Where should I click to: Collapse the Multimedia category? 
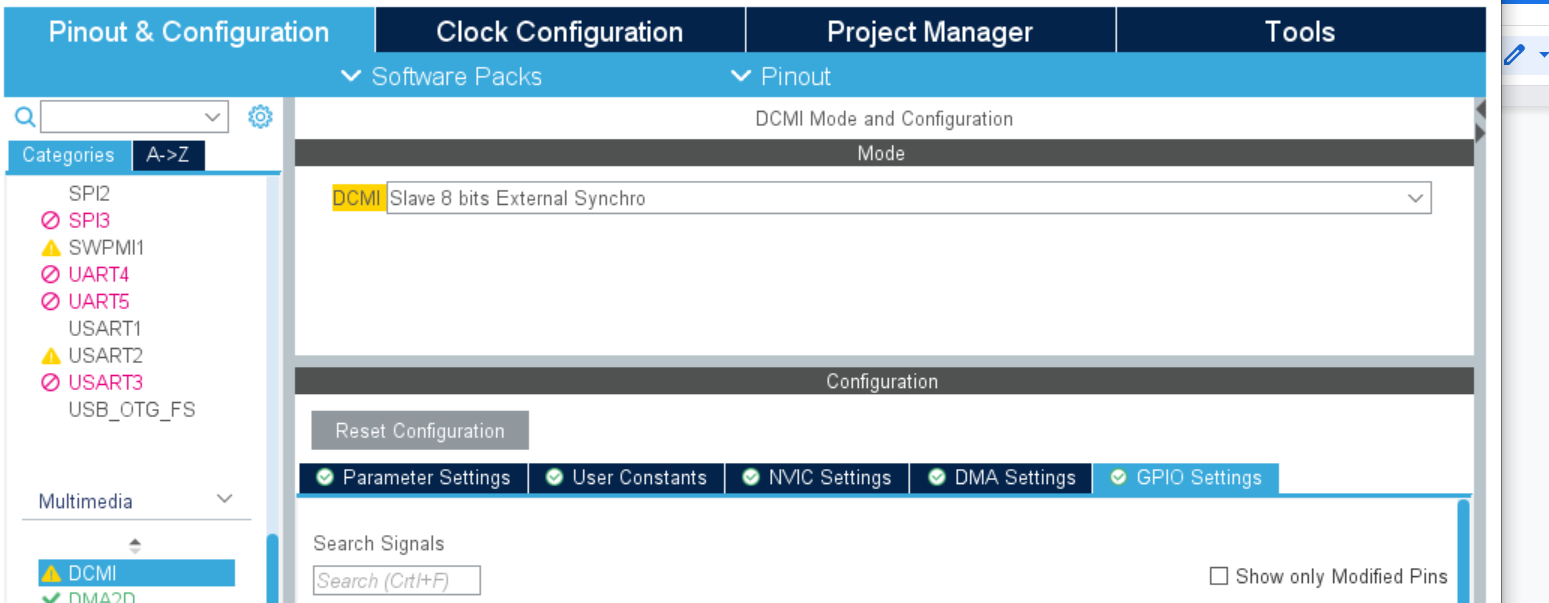click(225, 499)
